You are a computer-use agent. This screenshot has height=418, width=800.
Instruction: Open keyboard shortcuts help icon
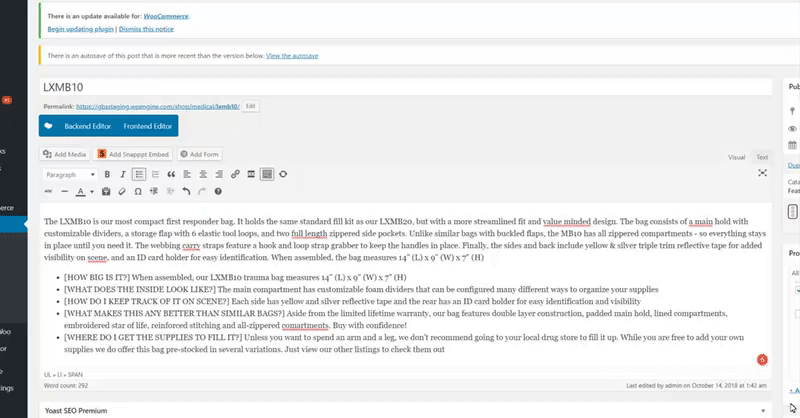click(218, 191)
